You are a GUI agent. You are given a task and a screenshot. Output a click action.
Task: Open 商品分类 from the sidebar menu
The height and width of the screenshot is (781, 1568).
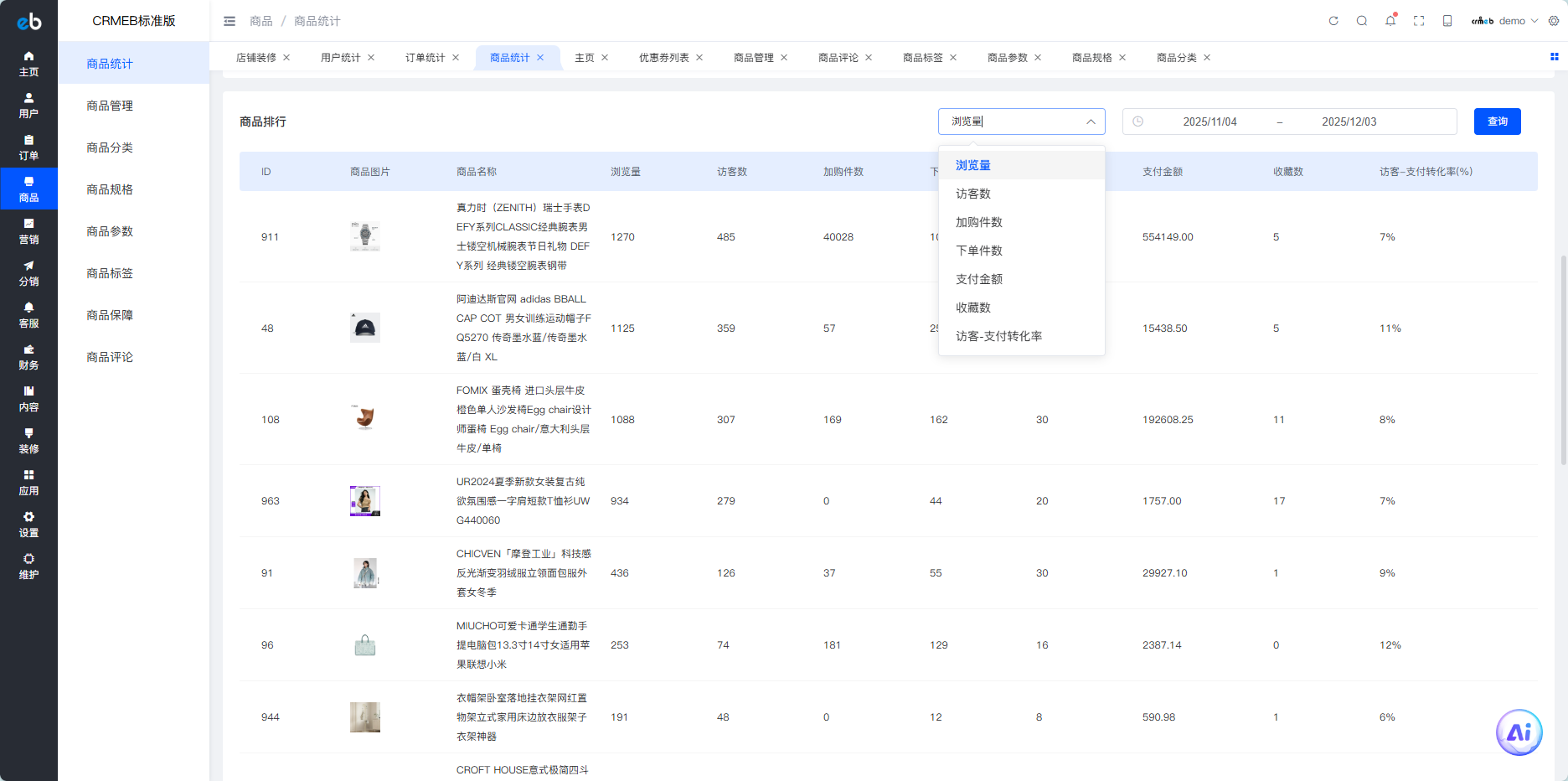point(107,147)
